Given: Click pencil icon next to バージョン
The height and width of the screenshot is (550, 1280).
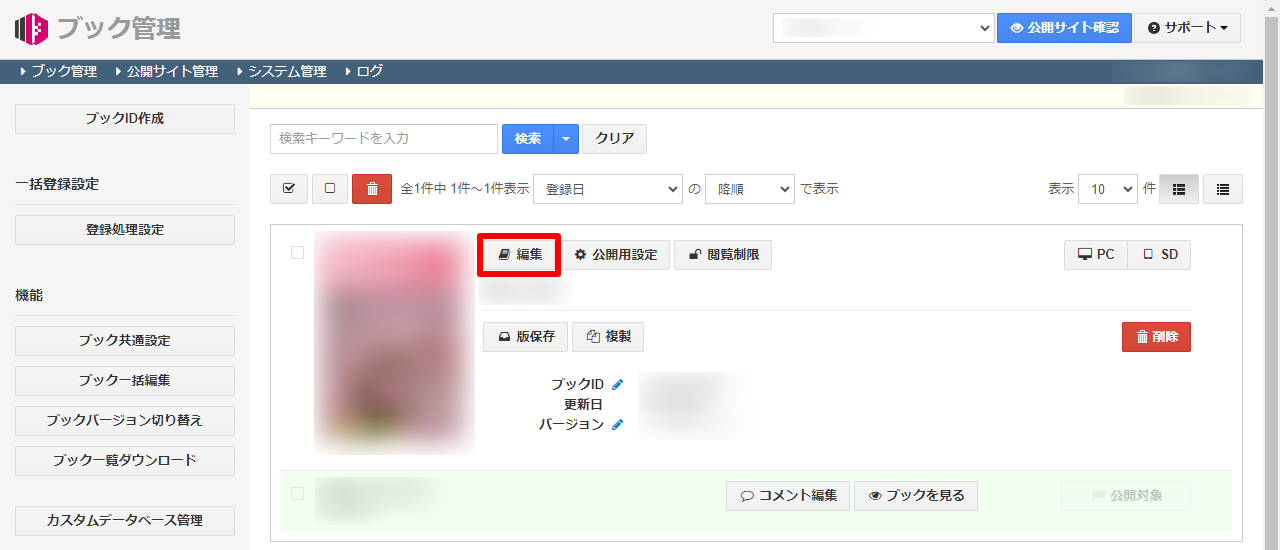Looking at the screenshot, I should [618, 424].
